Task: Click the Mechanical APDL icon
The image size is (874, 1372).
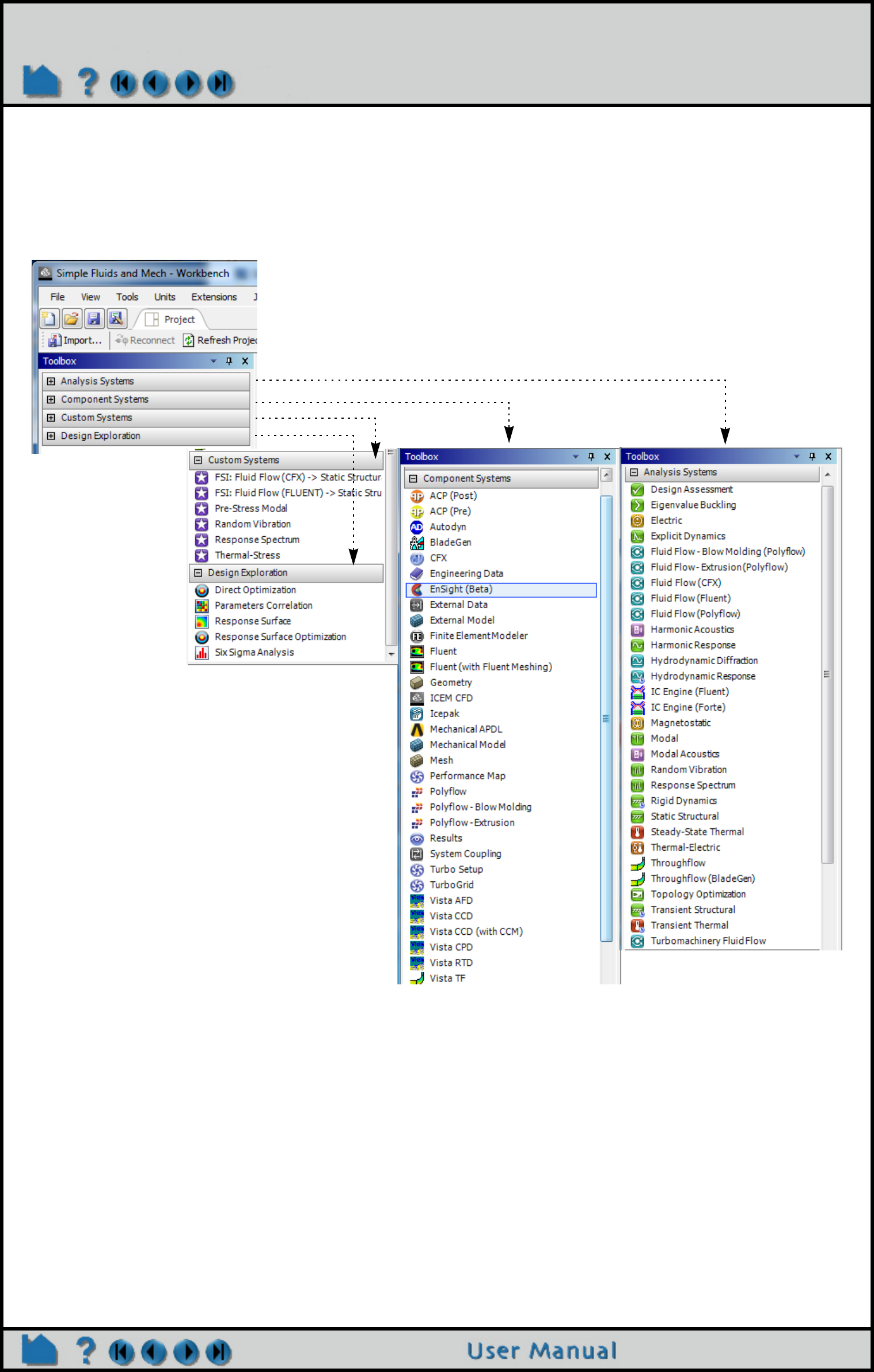Action: coord(417,729)
